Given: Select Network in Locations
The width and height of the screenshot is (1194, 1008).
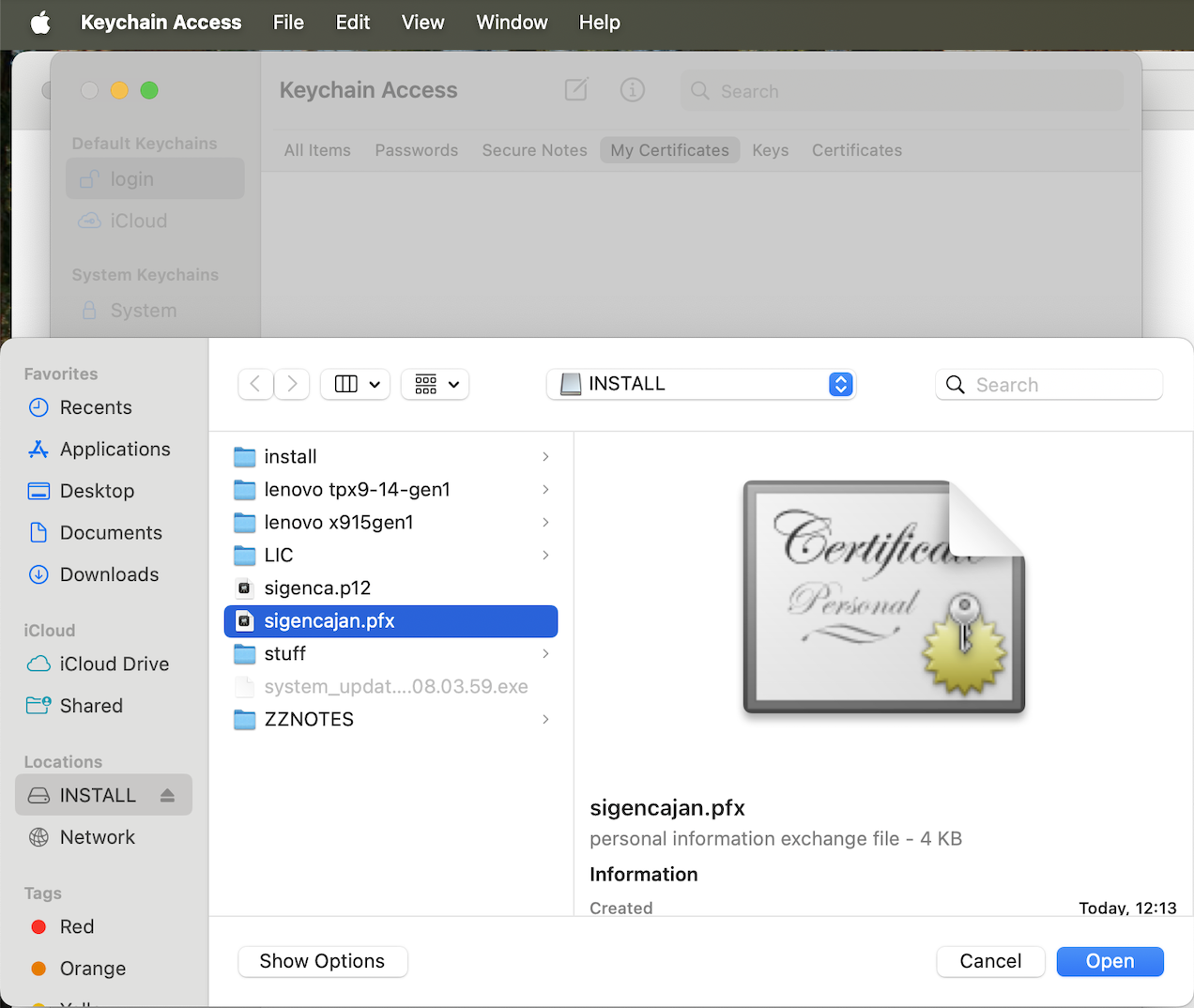Looking at the screenshot, I should pos(97,837).
